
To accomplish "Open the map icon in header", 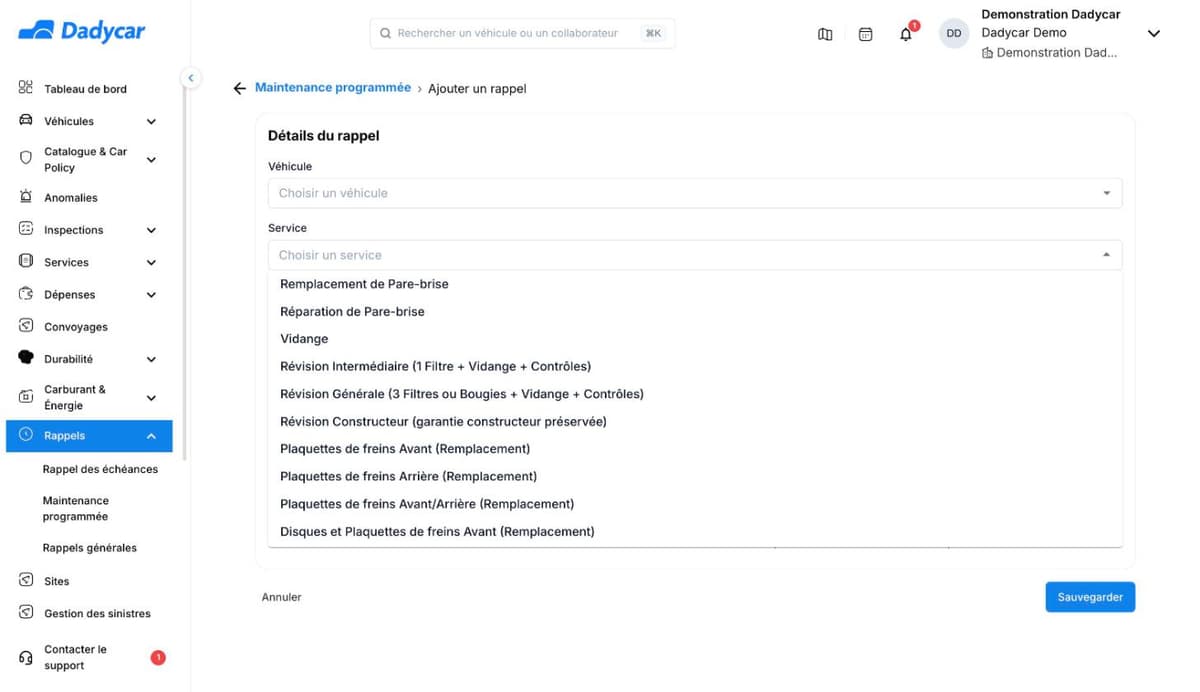I will pos(825,34).
